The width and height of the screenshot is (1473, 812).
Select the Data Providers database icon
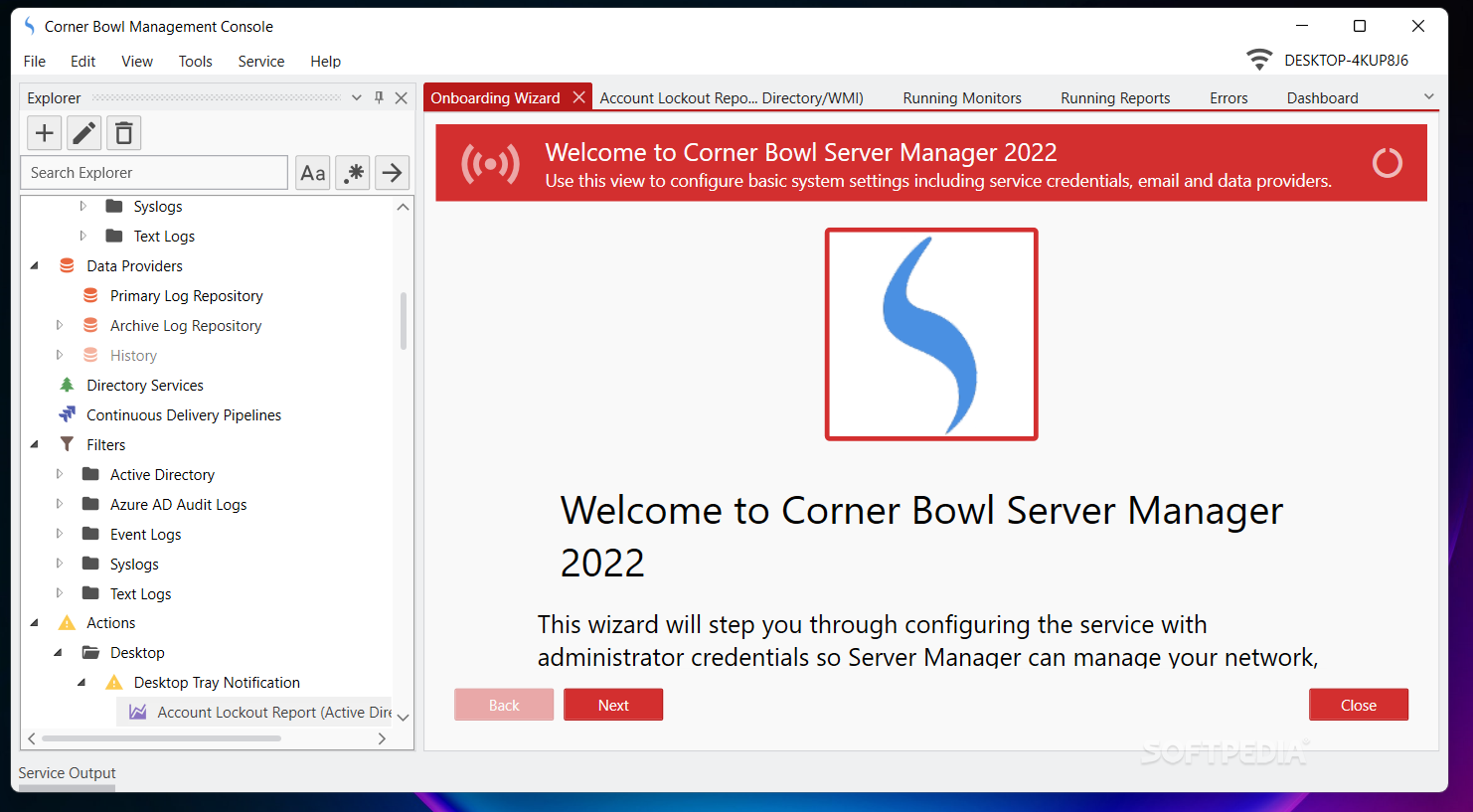tap(67, 266)
